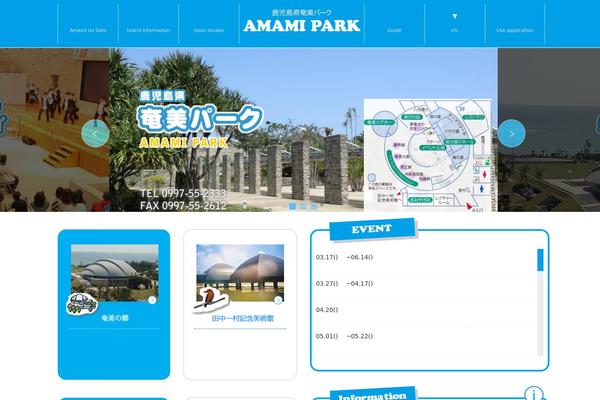Click the EVENT list scrollbar thumb
This screenshot has width=600, height=400.
click(540, 260)
